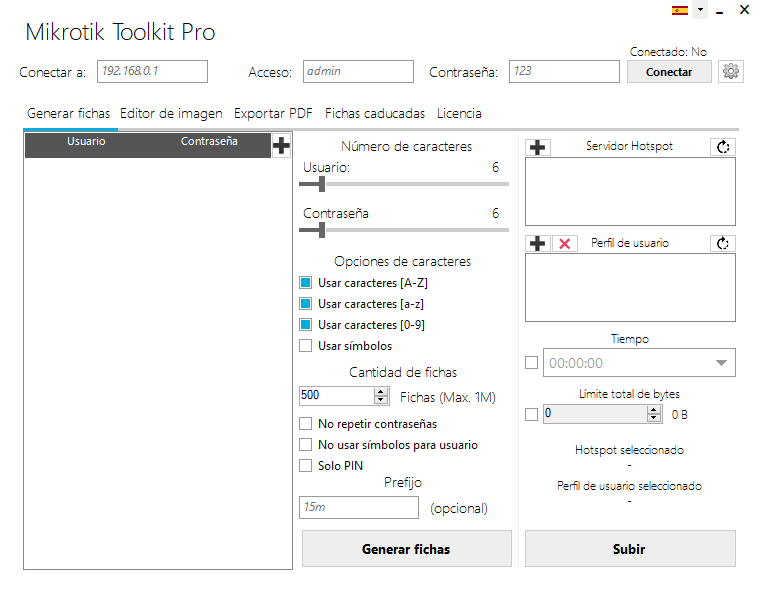Delete user profile with red X icon

tap(565, 243)
